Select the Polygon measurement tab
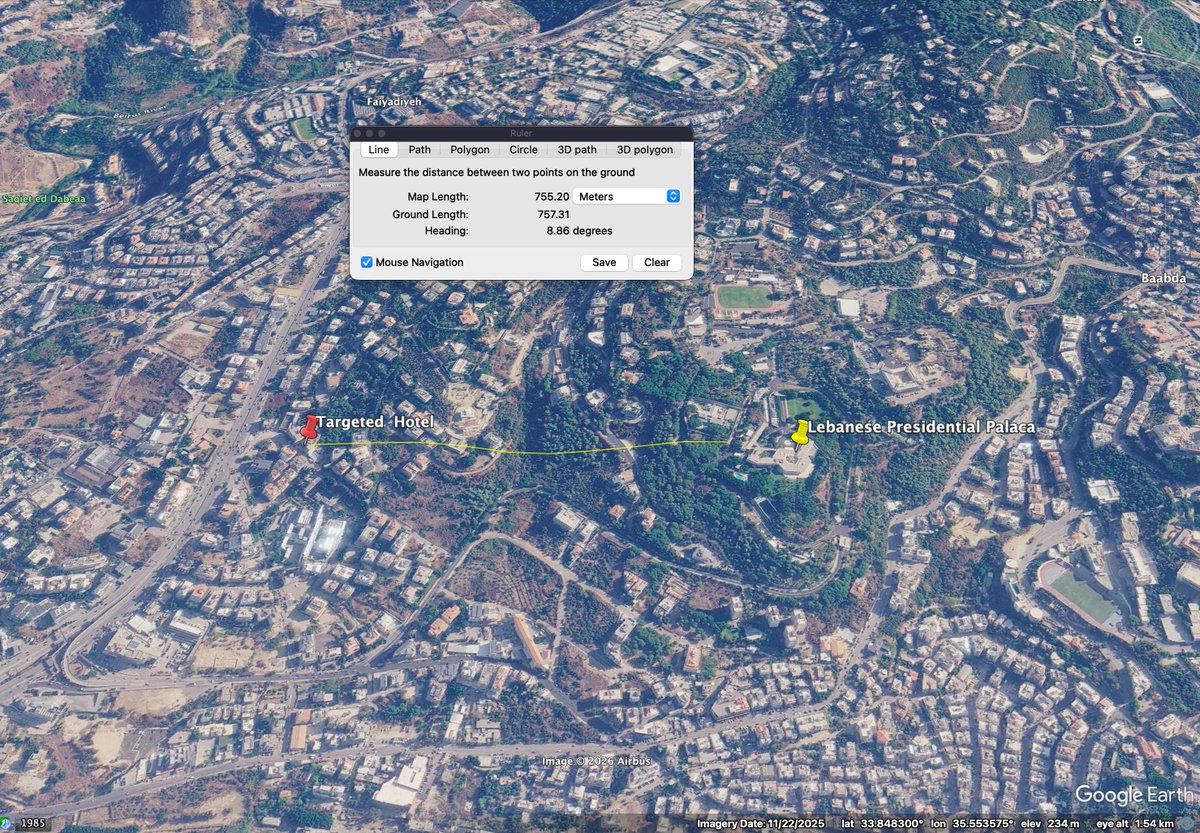The height and width of the screenshot is (833, 1200). 469,149
